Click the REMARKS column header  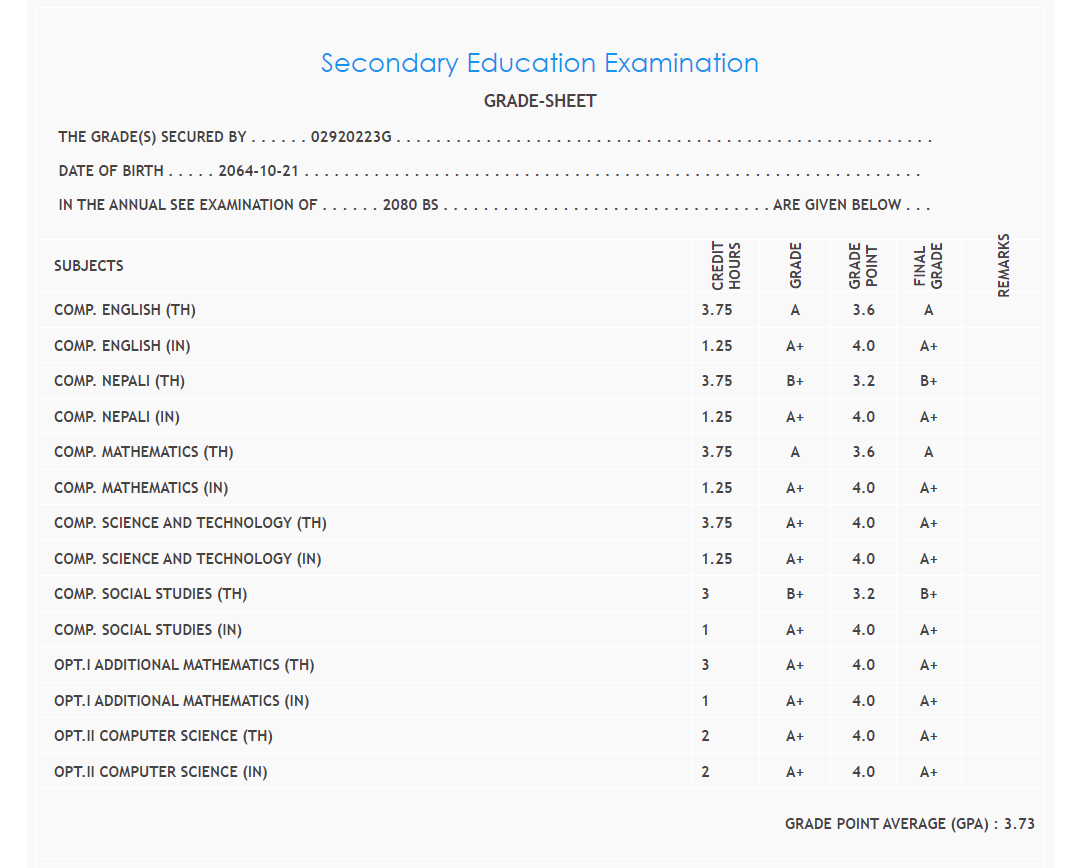(x=1004, y=266)
